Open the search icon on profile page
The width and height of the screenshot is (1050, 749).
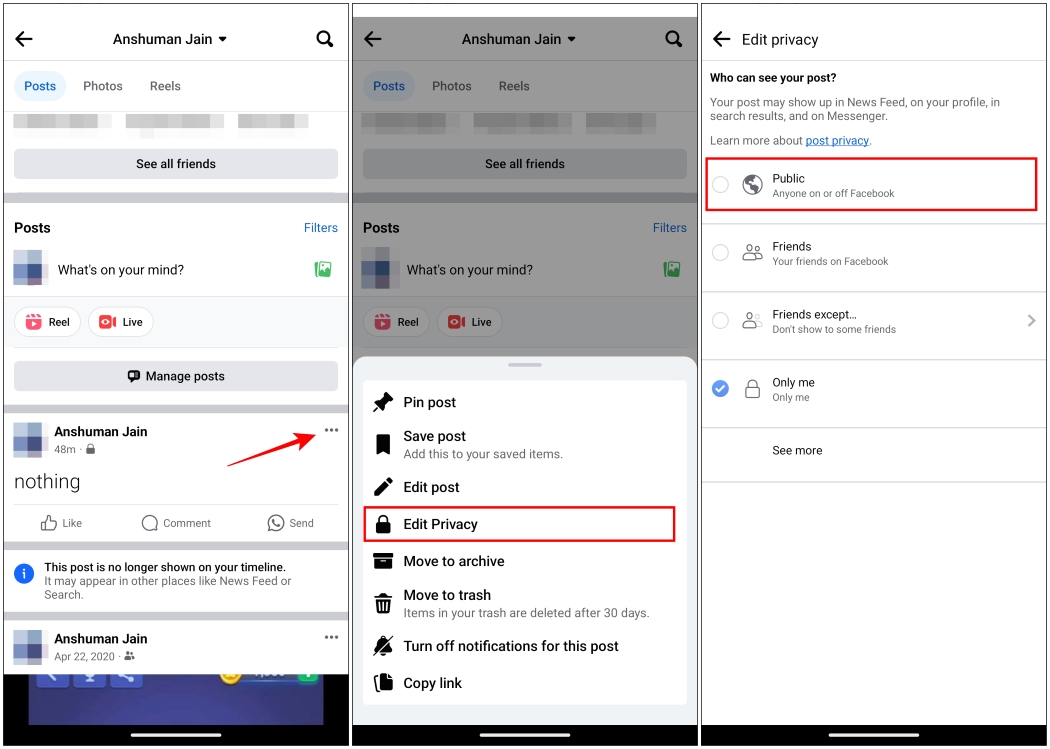pyautogui.click(x=324, y=38)
